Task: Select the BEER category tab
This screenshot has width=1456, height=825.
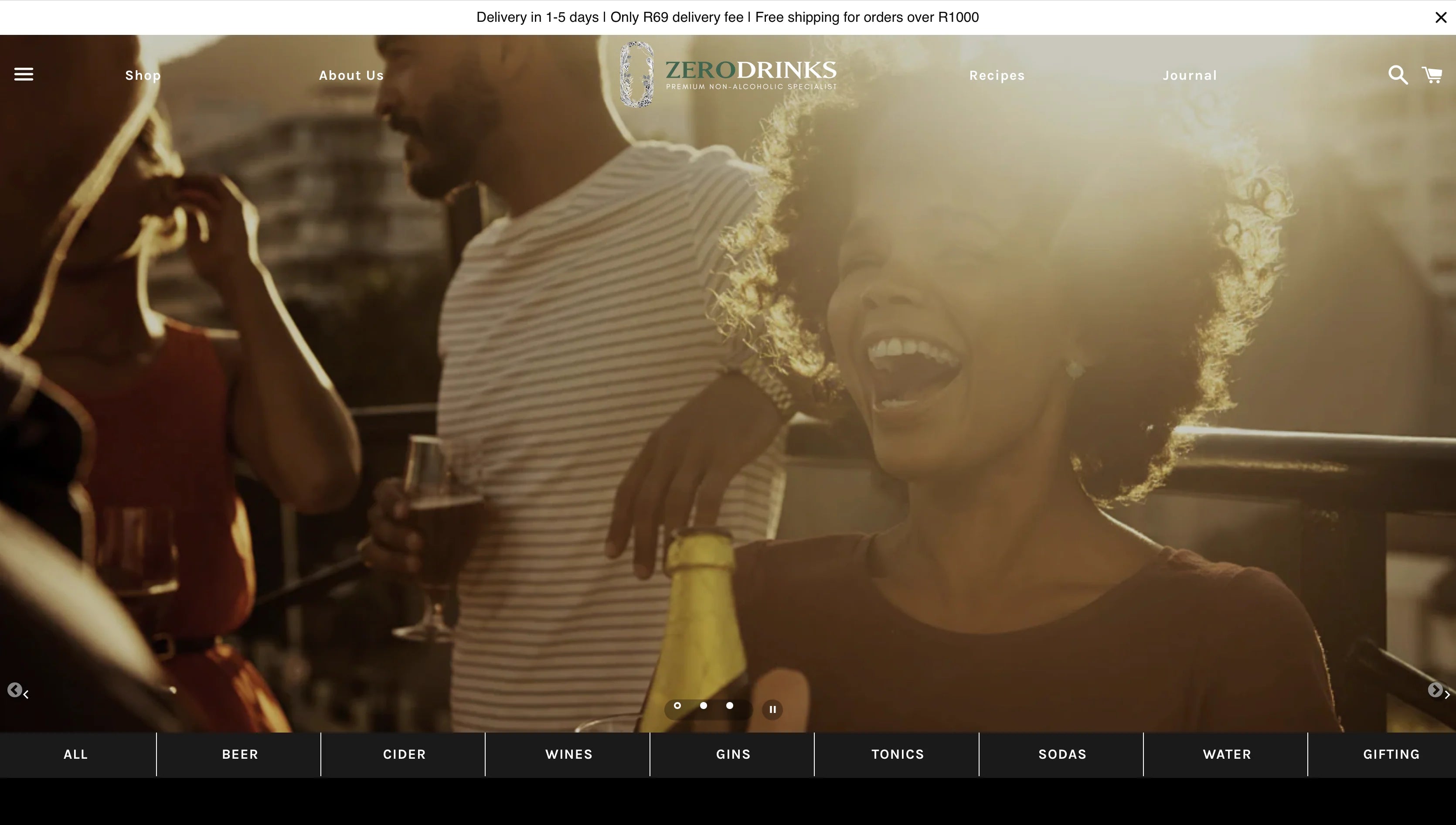Action: click(x=240, y=755)
